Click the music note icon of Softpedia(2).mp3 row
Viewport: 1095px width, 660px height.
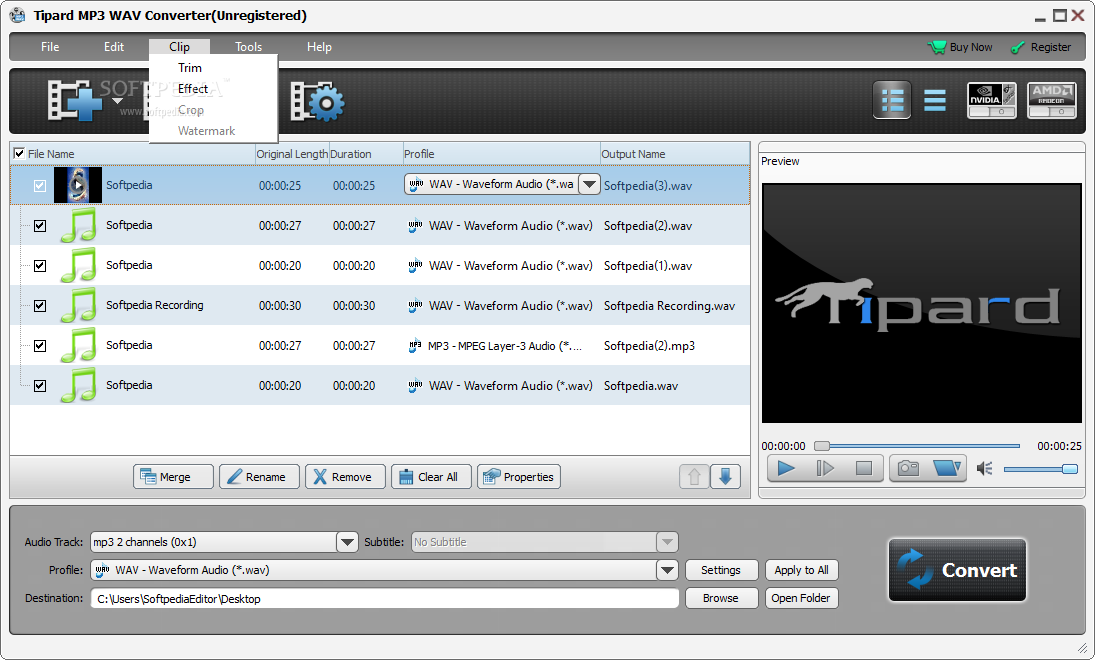click(79, 346)
